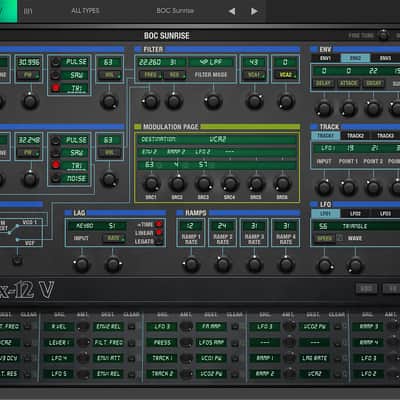This screenshot has height=400, width=400.
Task: Click the sync switch button below VCF
Action: (17, 260)
